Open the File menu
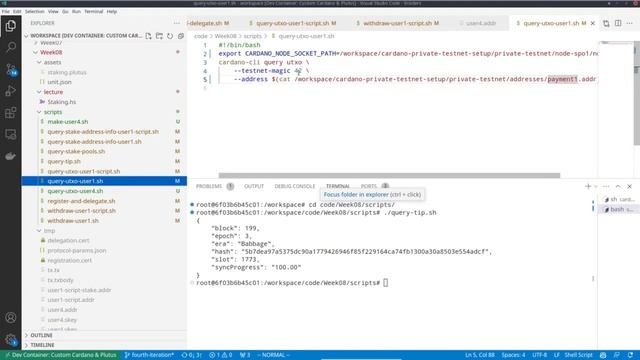Viewport: 640px width, 360px height. click(x=6, y=11)
